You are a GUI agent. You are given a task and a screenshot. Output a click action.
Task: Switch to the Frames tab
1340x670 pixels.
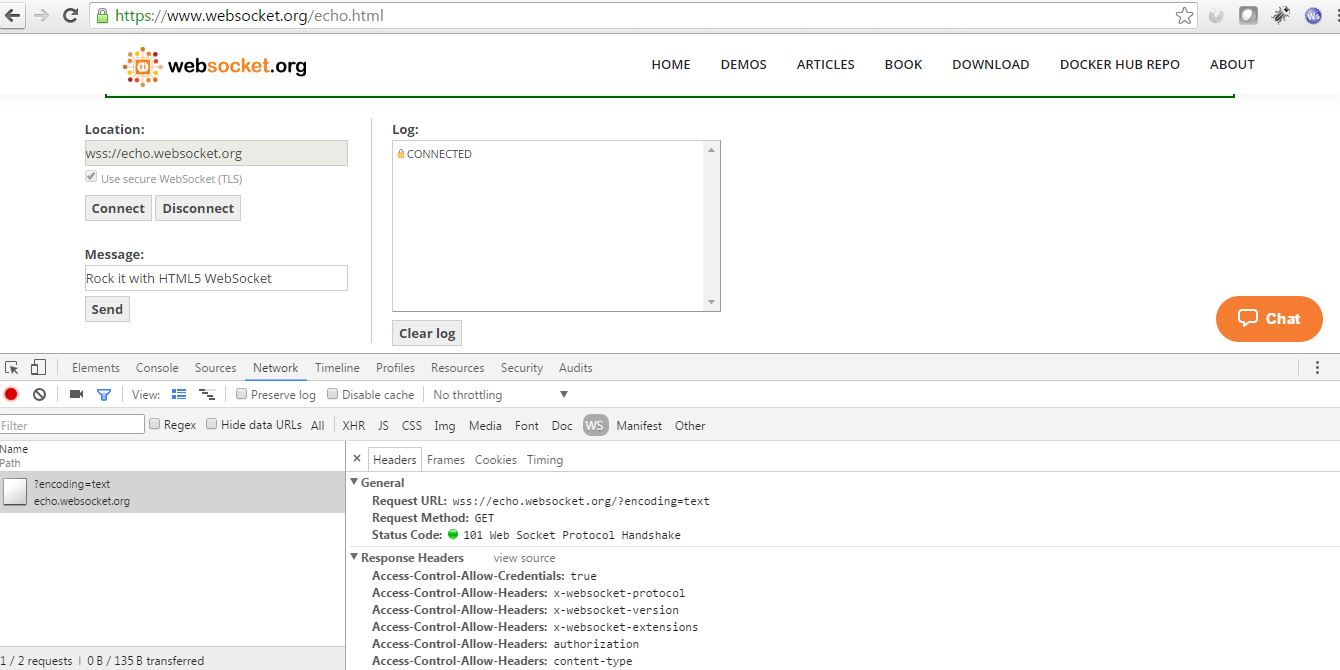446,460
